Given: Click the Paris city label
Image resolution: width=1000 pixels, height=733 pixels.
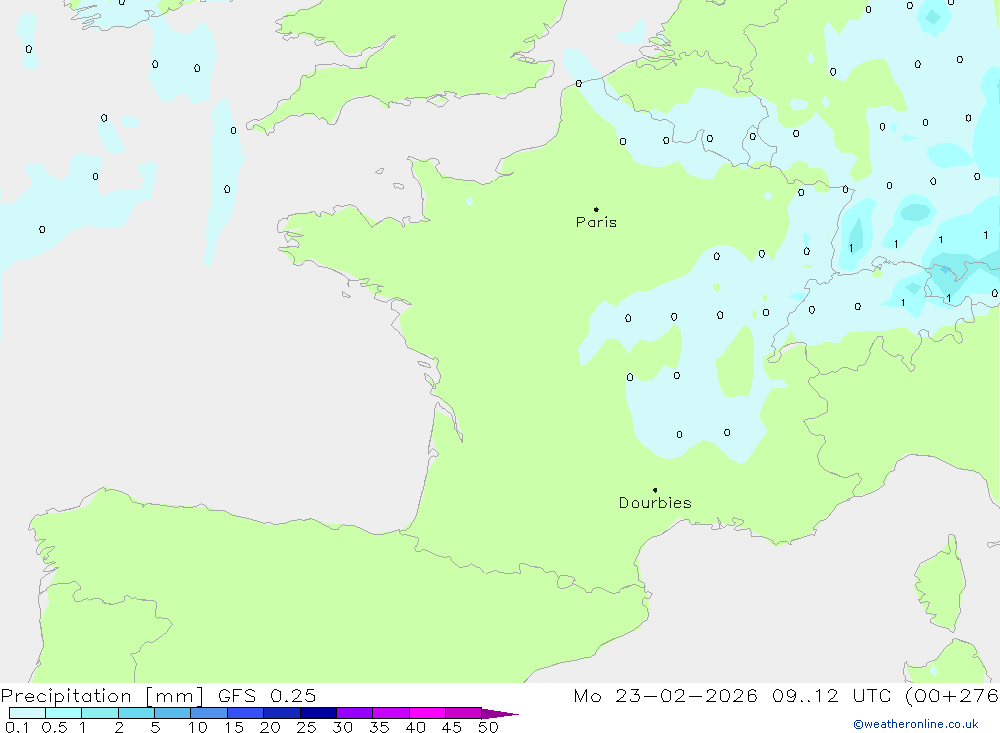Looking at the screenshot, I should tap(596, 222).
